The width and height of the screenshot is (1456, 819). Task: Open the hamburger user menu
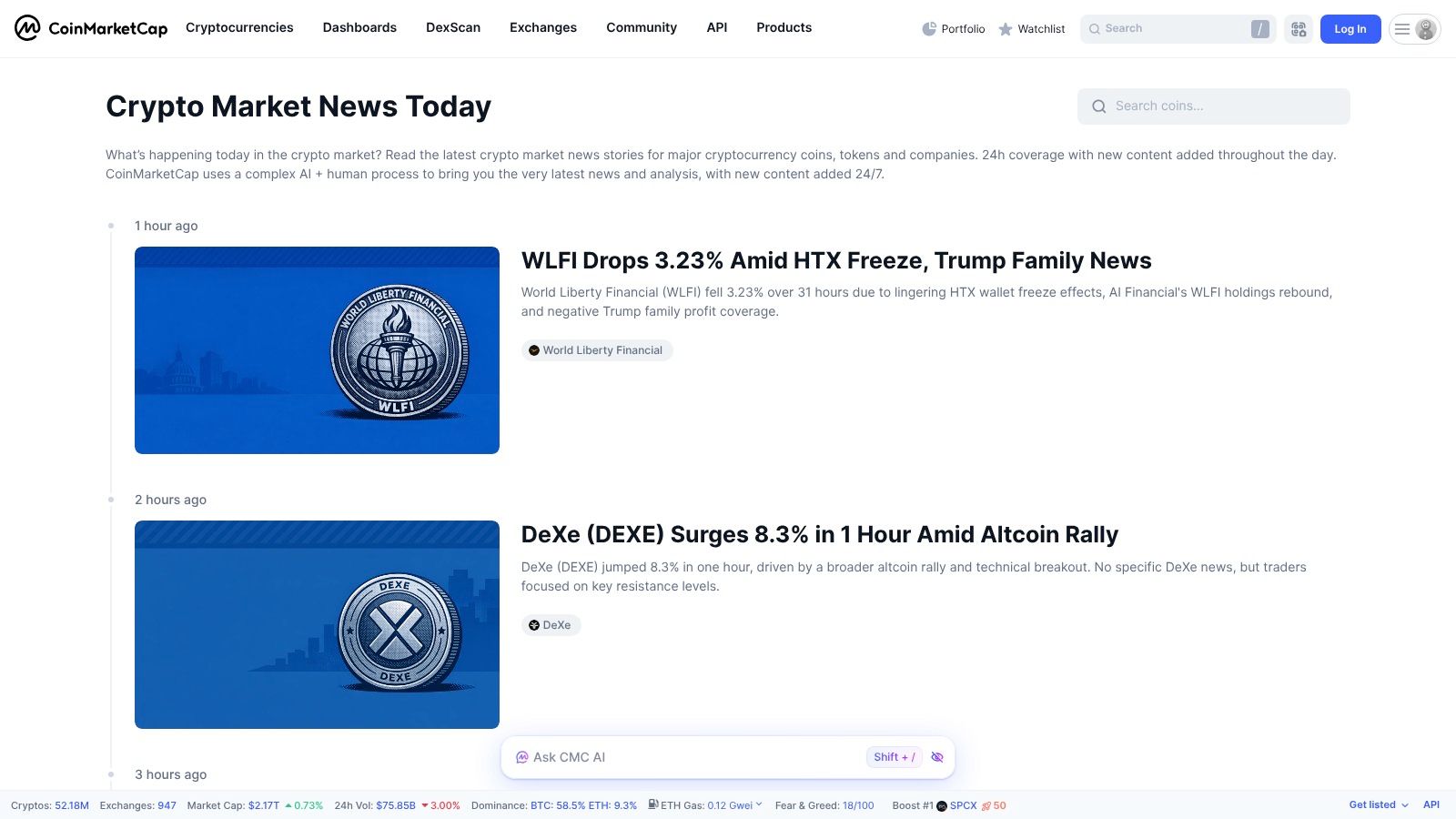click(1402, 29)
